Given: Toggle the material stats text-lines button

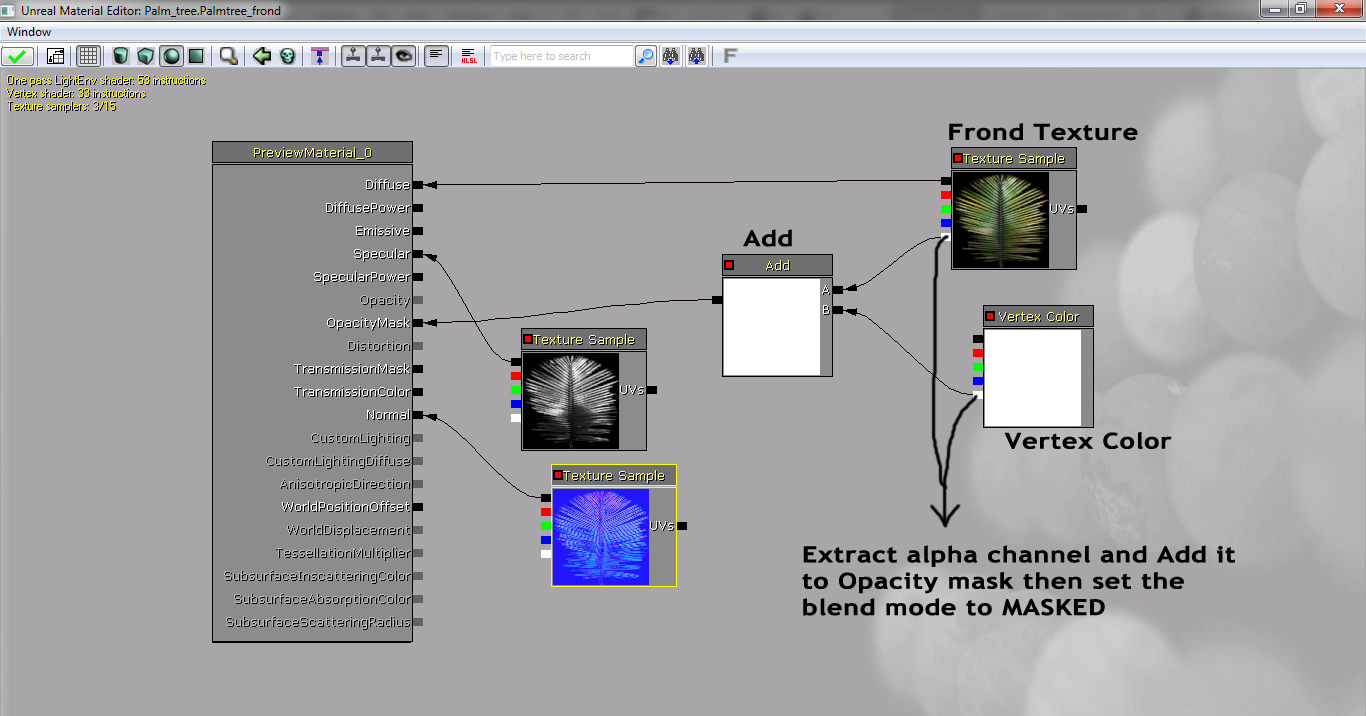Looking at the screenshot, I should (436, 56).
